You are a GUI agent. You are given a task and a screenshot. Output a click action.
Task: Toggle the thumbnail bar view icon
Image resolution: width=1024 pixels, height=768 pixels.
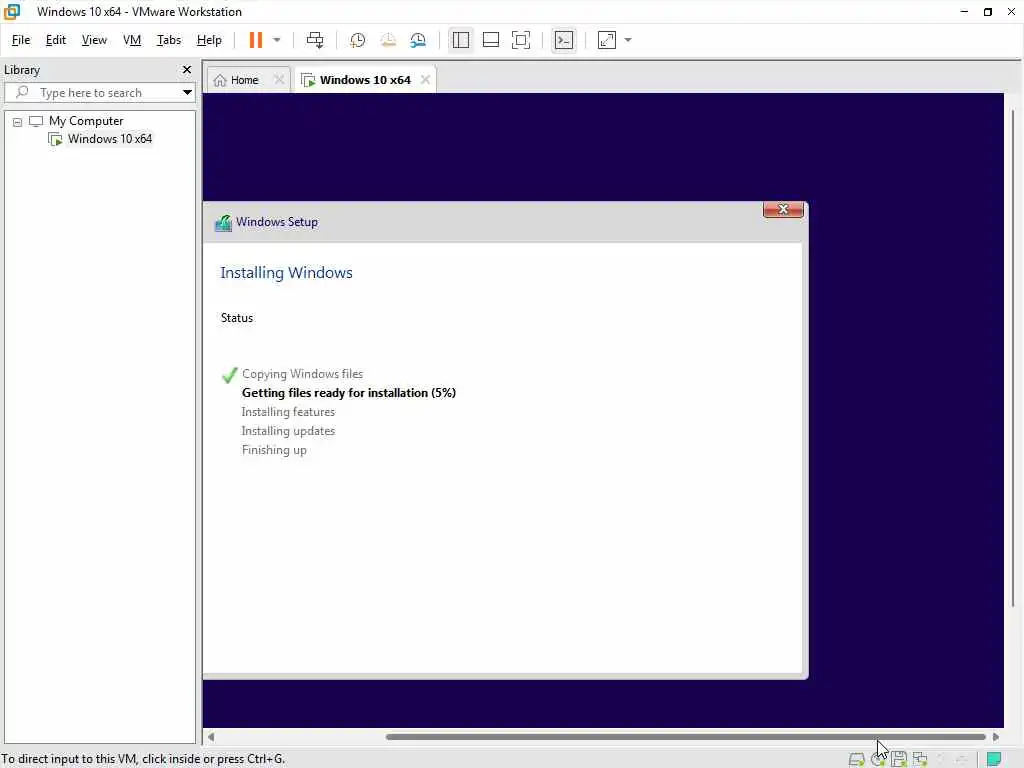(x=490, y=40)
